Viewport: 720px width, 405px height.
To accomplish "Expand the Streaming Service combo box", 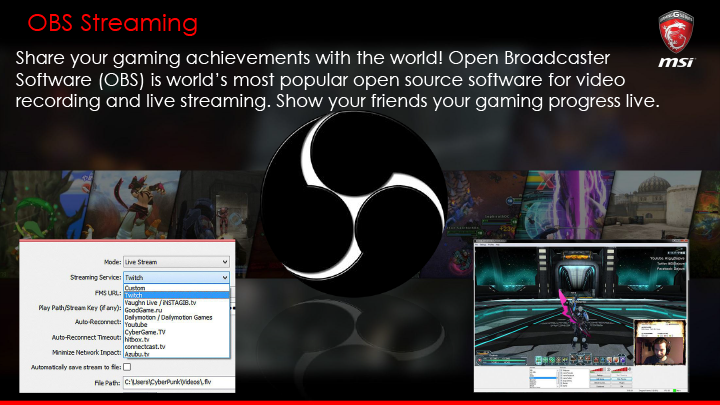I will [x=176, y=277].
